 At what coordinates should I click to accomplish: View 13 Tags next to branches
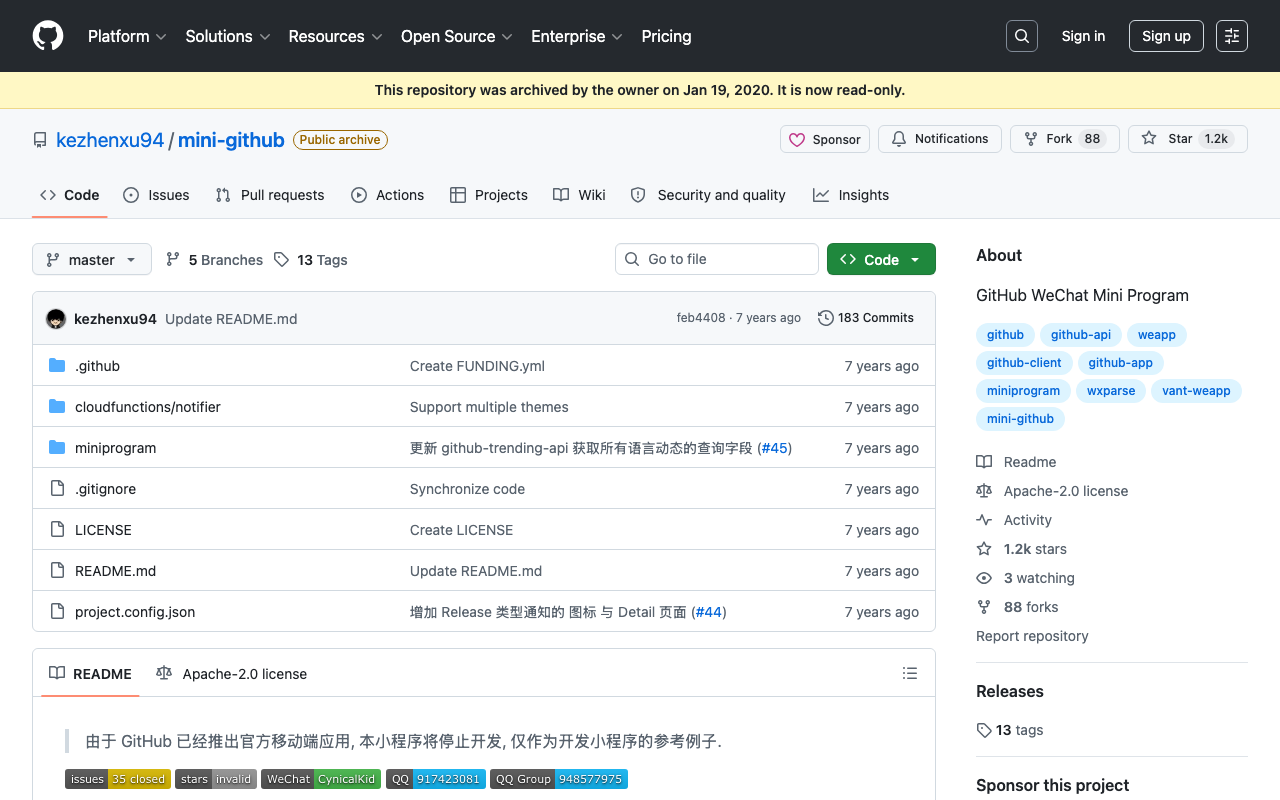pyautogui.click(x=311, y=260)
